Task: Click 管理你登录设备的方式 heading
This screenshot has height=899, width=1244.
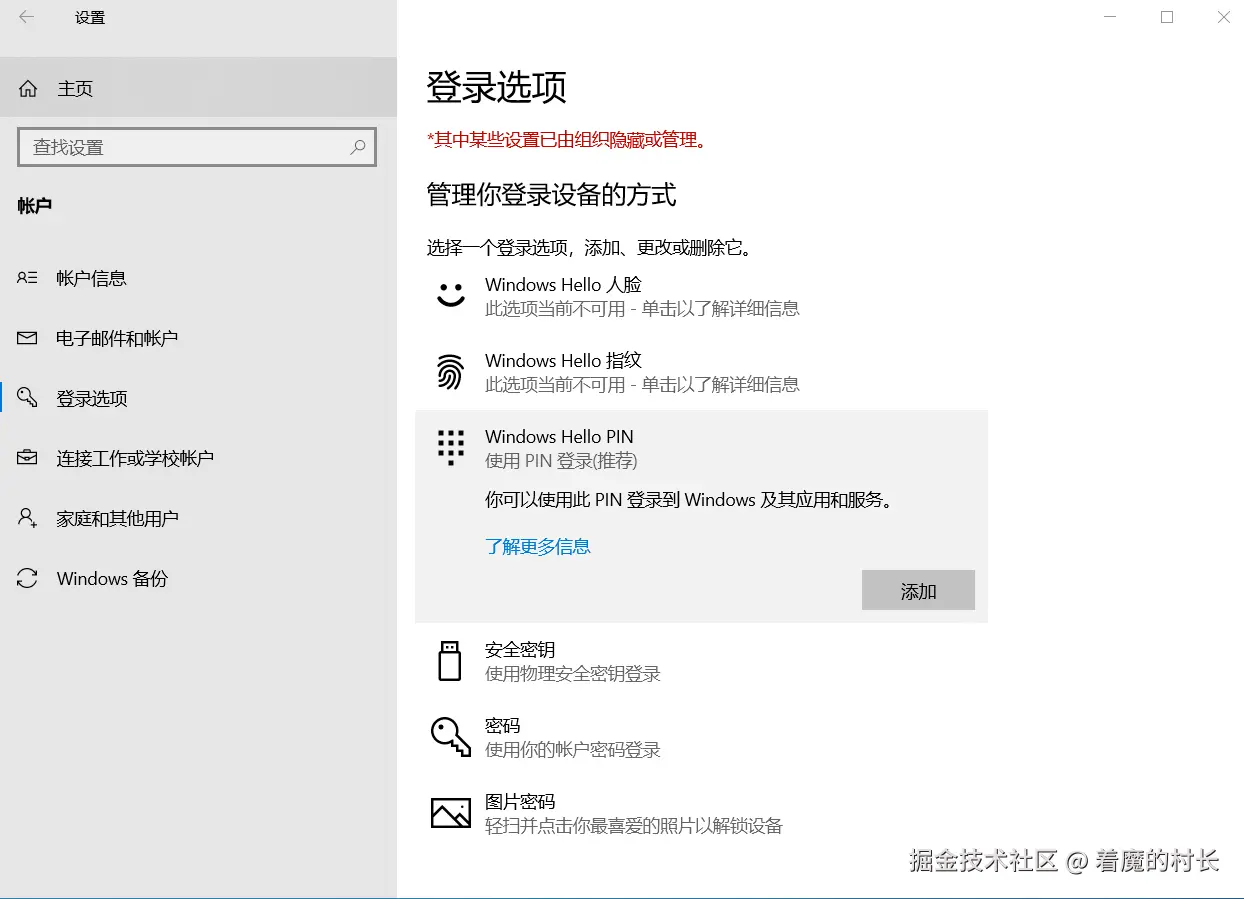Action: (x=552, y=194)
